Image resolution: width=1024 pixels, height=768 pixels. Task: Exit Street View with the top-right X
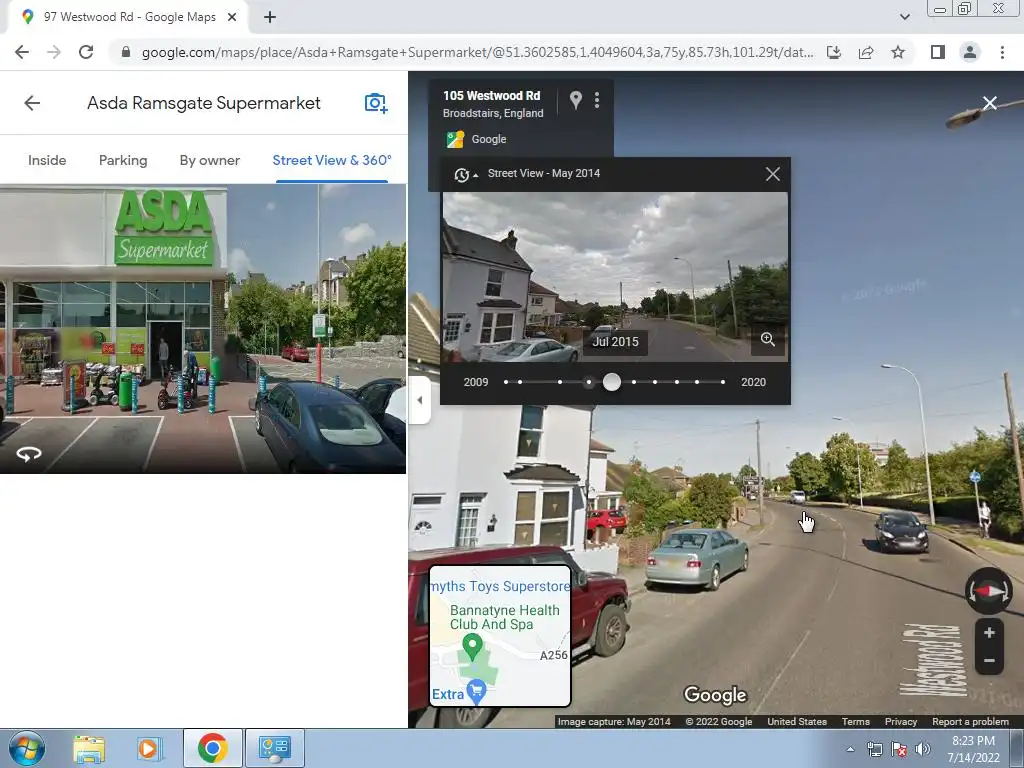[x=990, y=103]
